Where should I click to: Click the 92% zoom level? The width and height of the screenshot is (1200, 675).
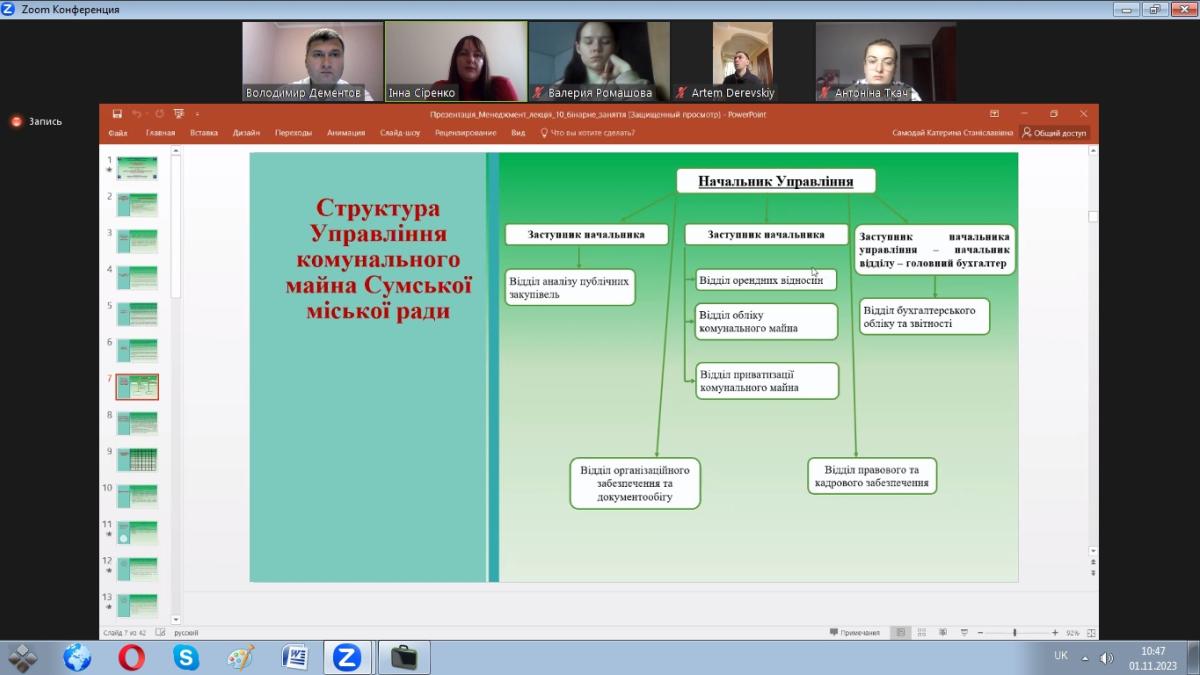[x=1073, y=633]
